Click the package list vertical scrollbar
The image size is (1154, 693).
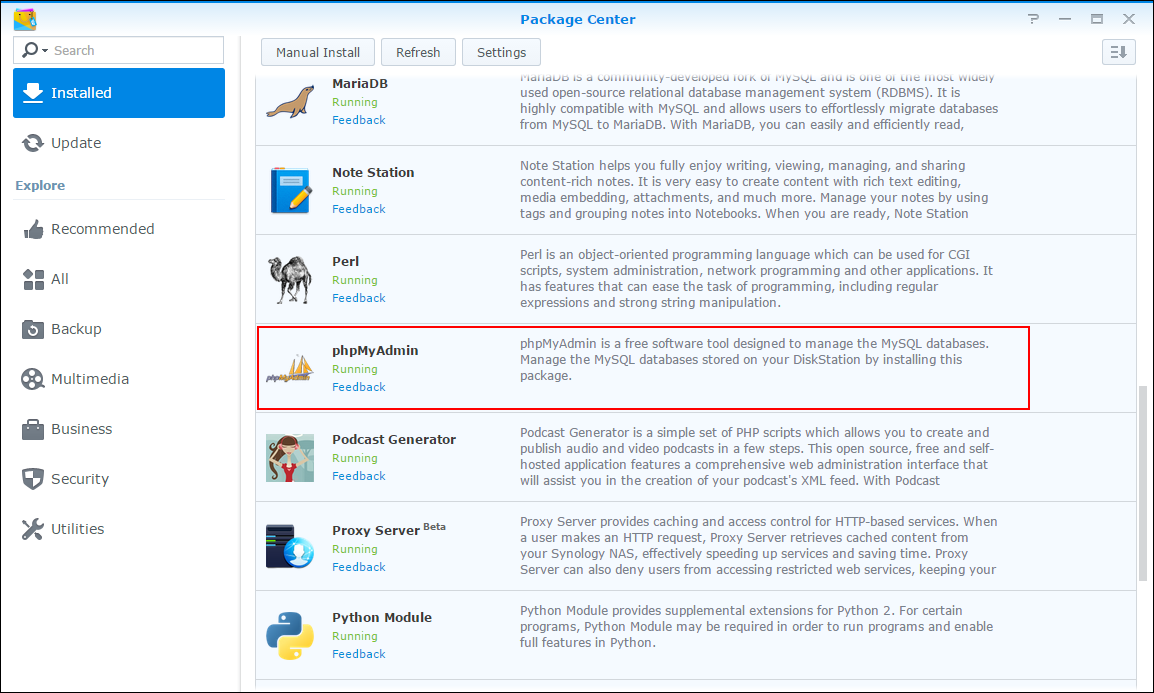pyautogui.click(x=1142, y=483)
